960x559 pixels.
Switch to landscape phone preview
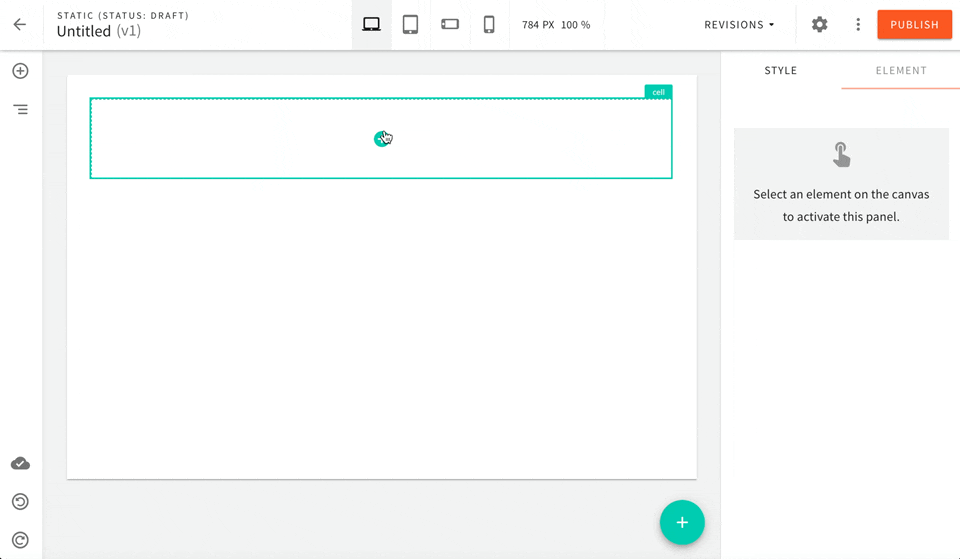(x=450, y=25)
